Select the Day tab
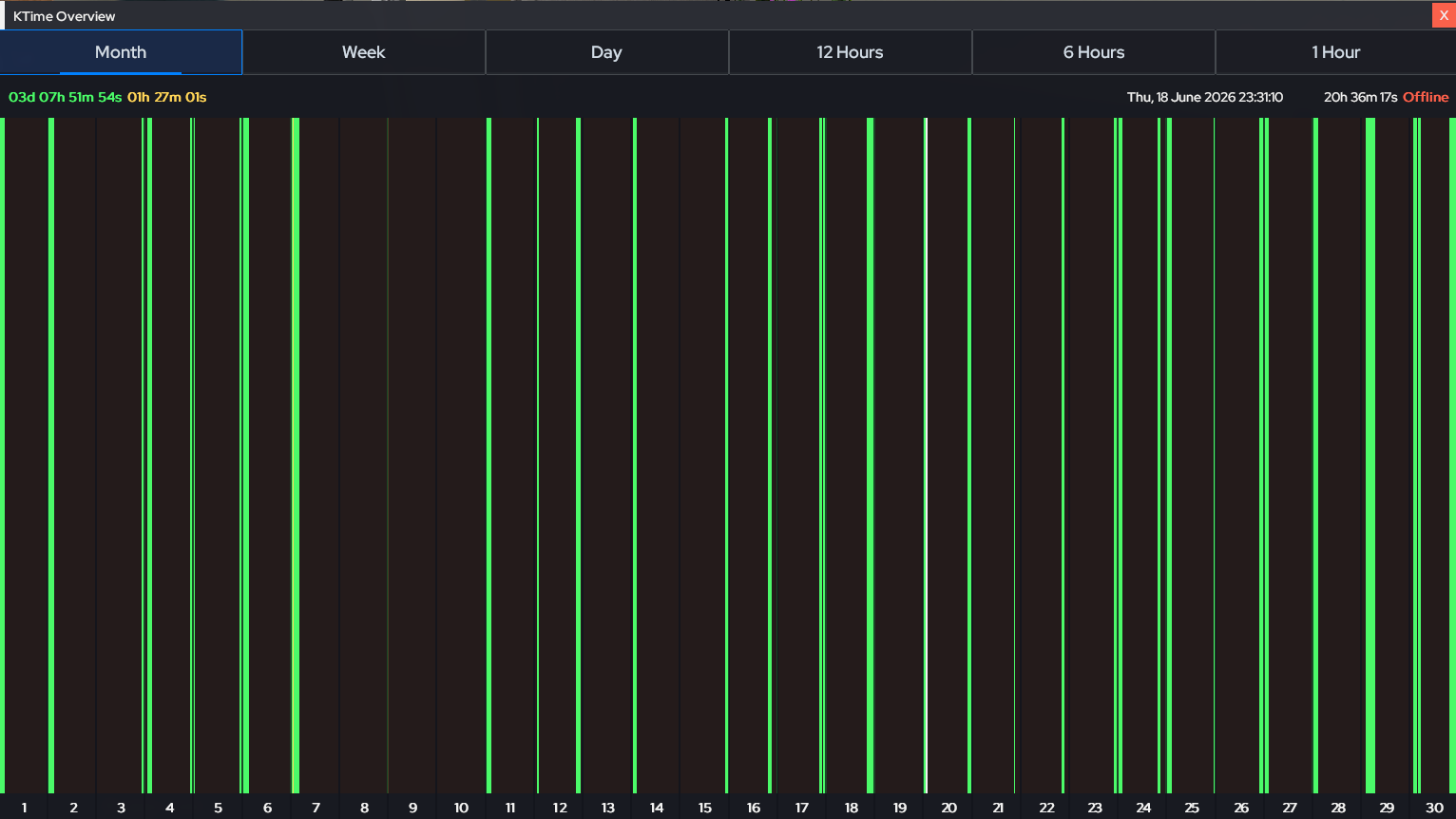The width and height of the screenshot is (1456, 819). (606, 52)
